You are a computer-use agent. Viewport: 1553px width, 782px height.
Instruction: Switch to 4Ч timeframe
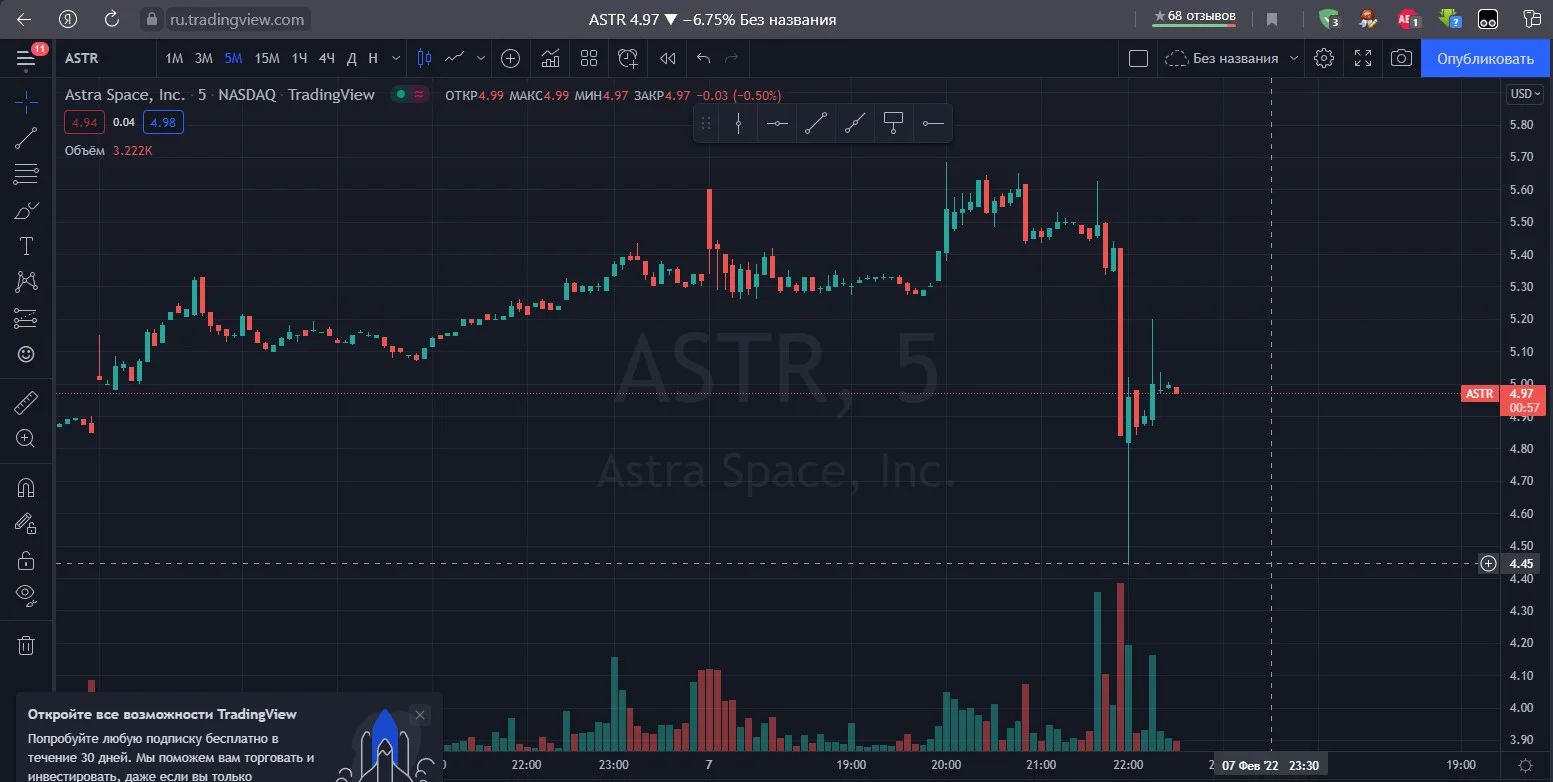pyautogui.click(x=326, y=59)
